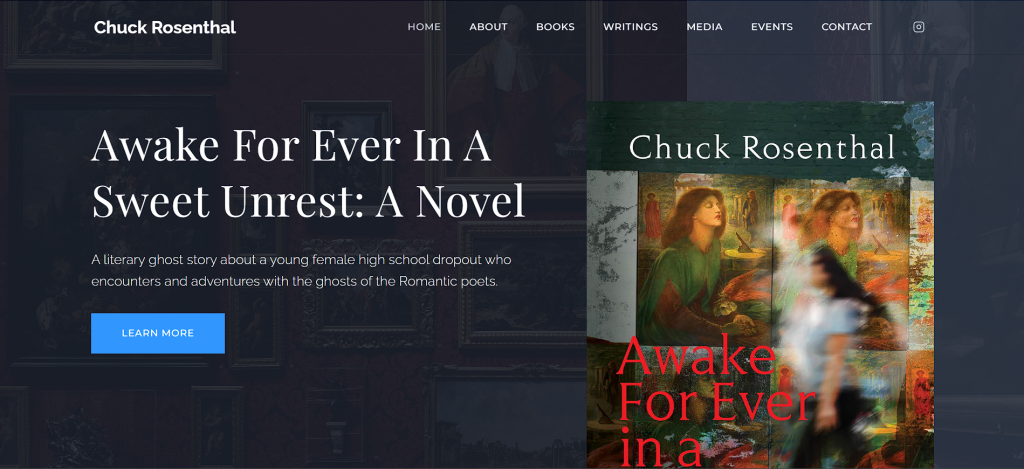This screenshot has height=469, width=1024.
Task: Go to the CONTACT page
Action: click(846, 27)
